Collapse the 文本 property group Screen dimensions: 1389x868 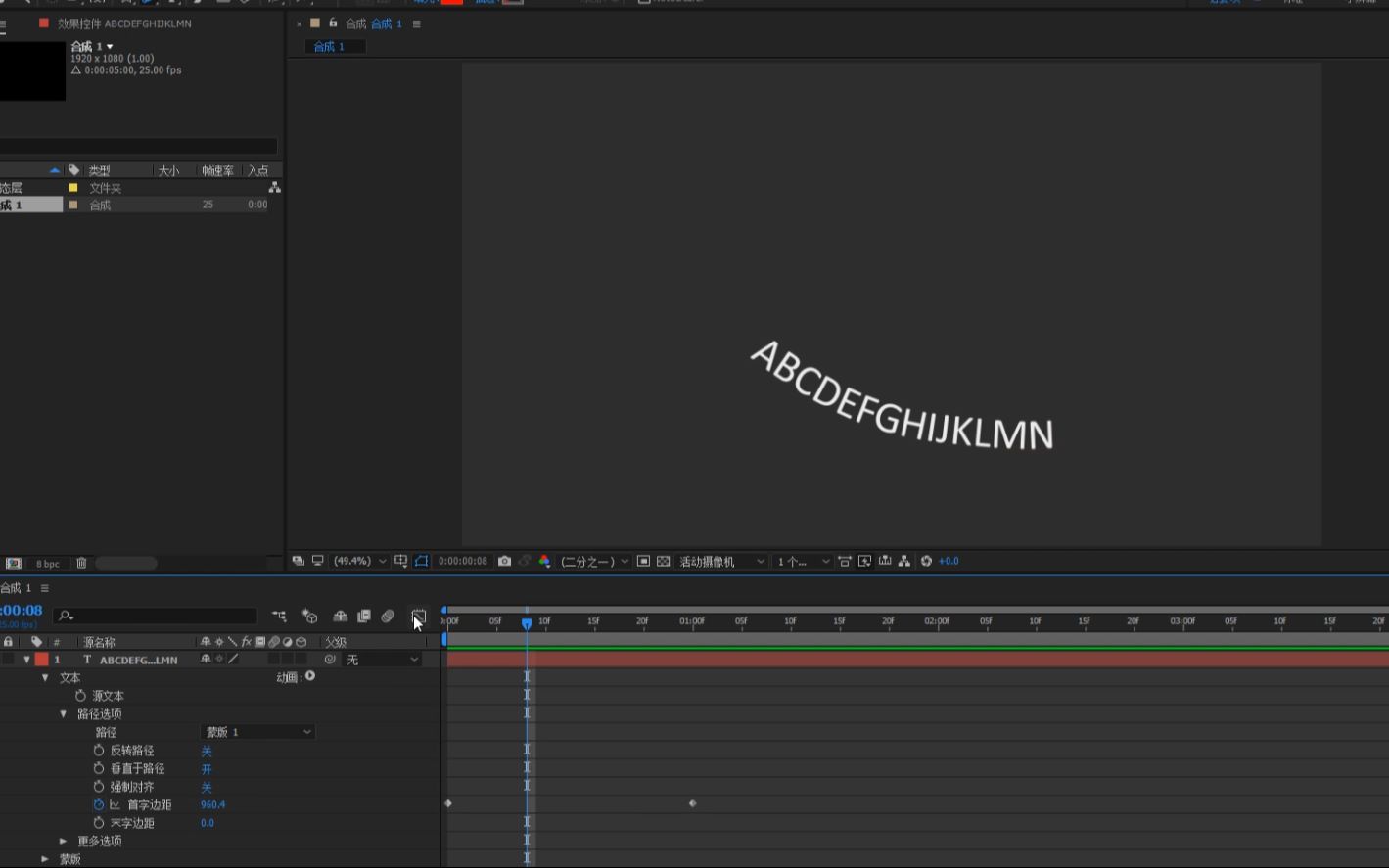click(x=45, y=677)
